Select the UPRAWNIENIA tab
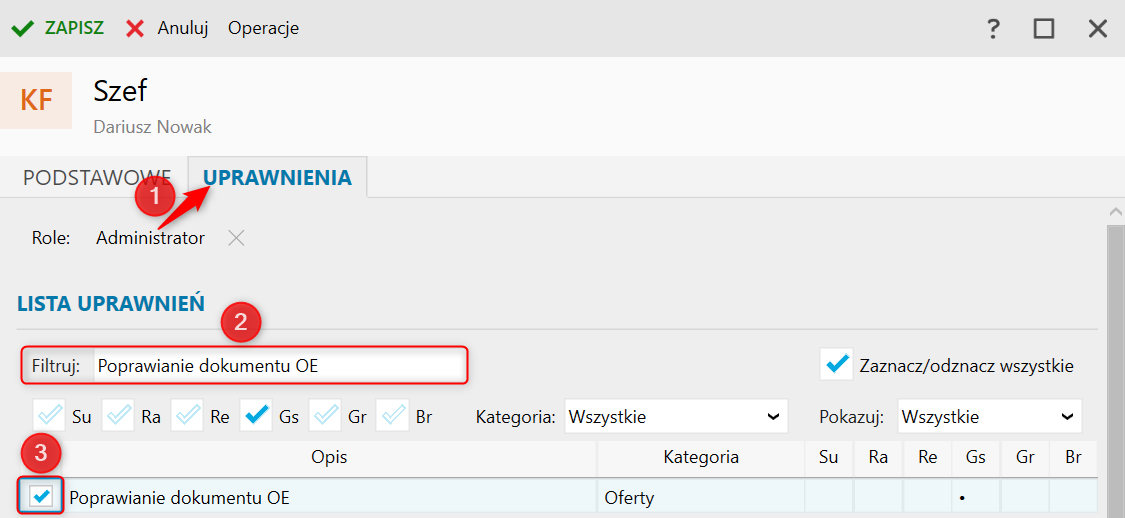1125x518 pixels. point(278,177)
